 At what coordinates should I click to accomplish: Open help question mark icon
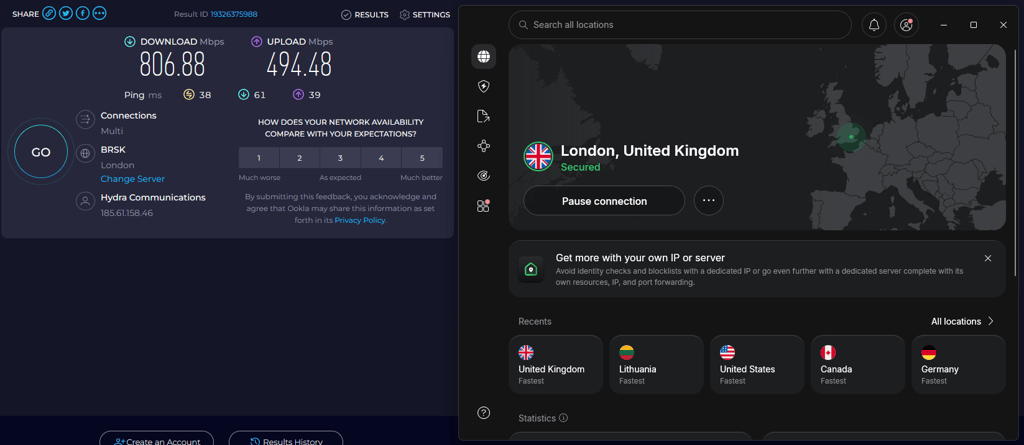click(x=483, y=412)
